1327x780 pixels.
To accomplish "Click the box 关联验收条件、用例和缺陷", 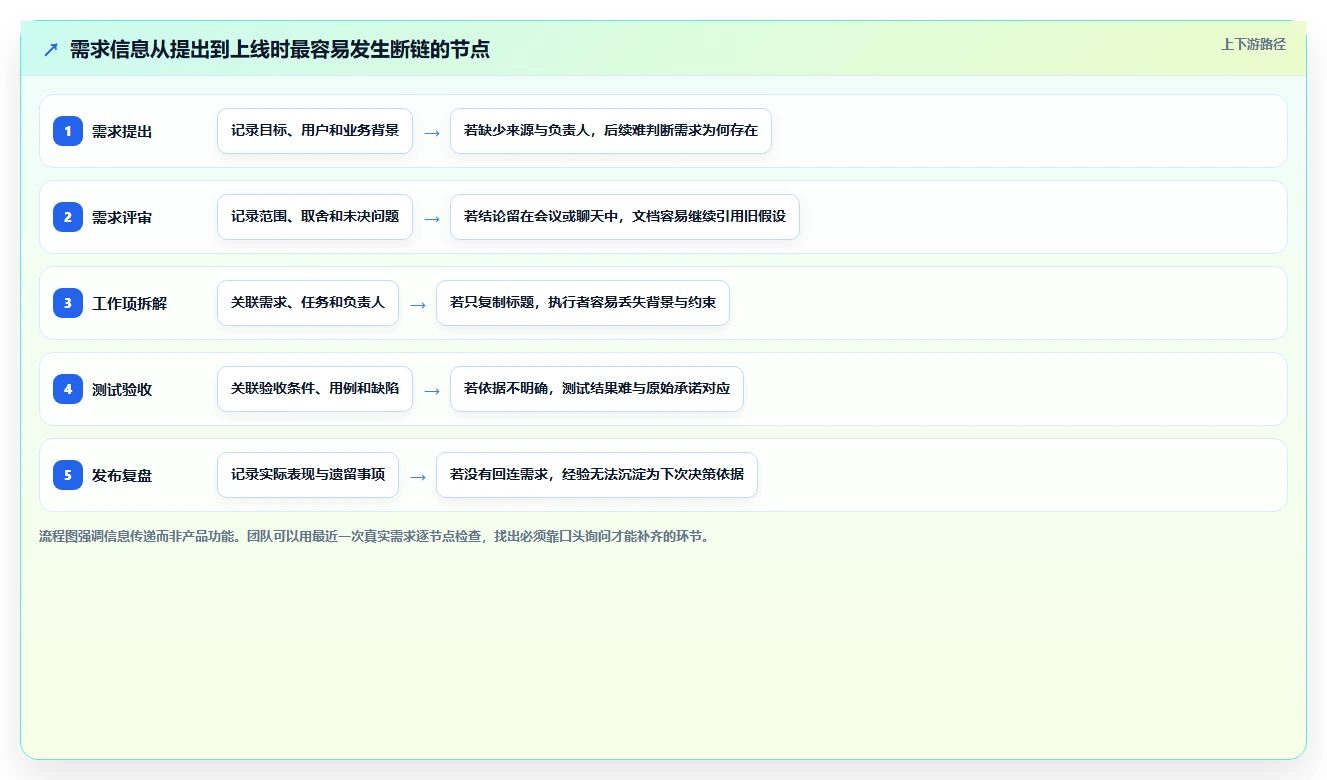I will 315,389.
